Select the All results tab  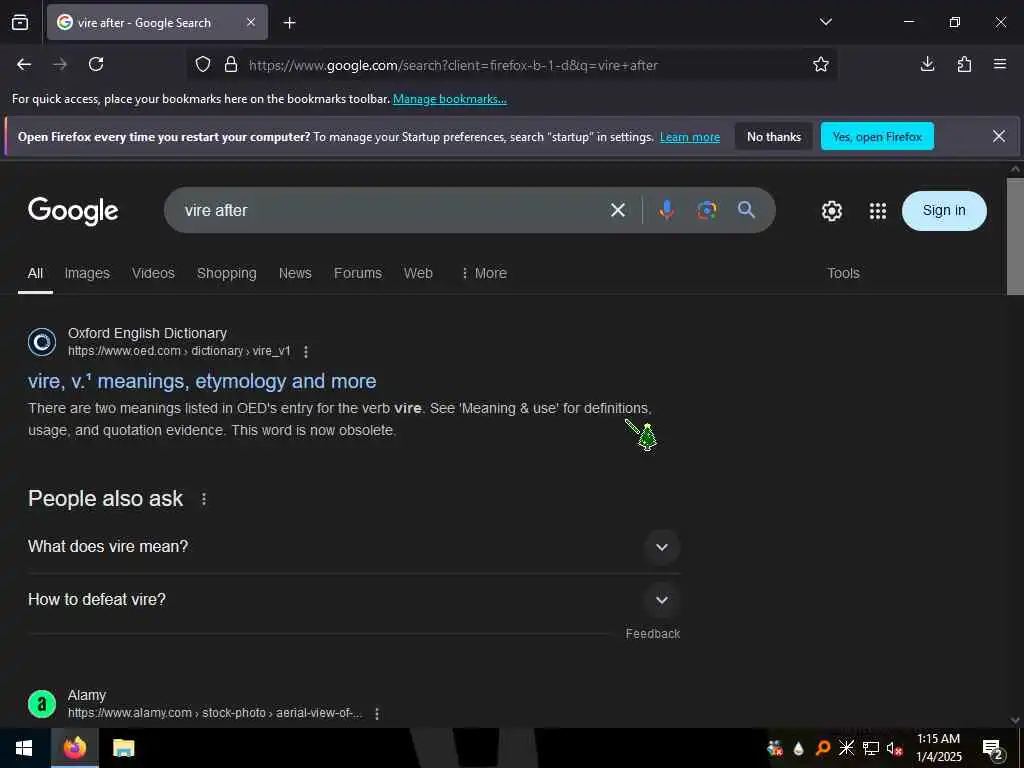[35, 273]
